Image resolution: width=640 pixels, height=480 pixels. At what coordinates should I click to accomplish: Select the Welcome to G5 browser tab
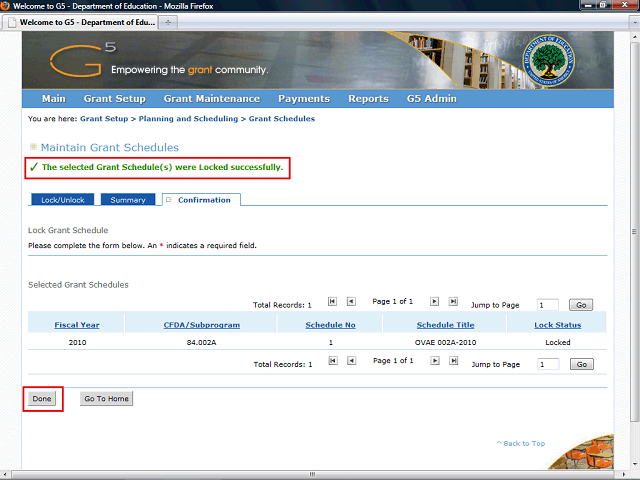pyautogui.click(x=80, y=22)
